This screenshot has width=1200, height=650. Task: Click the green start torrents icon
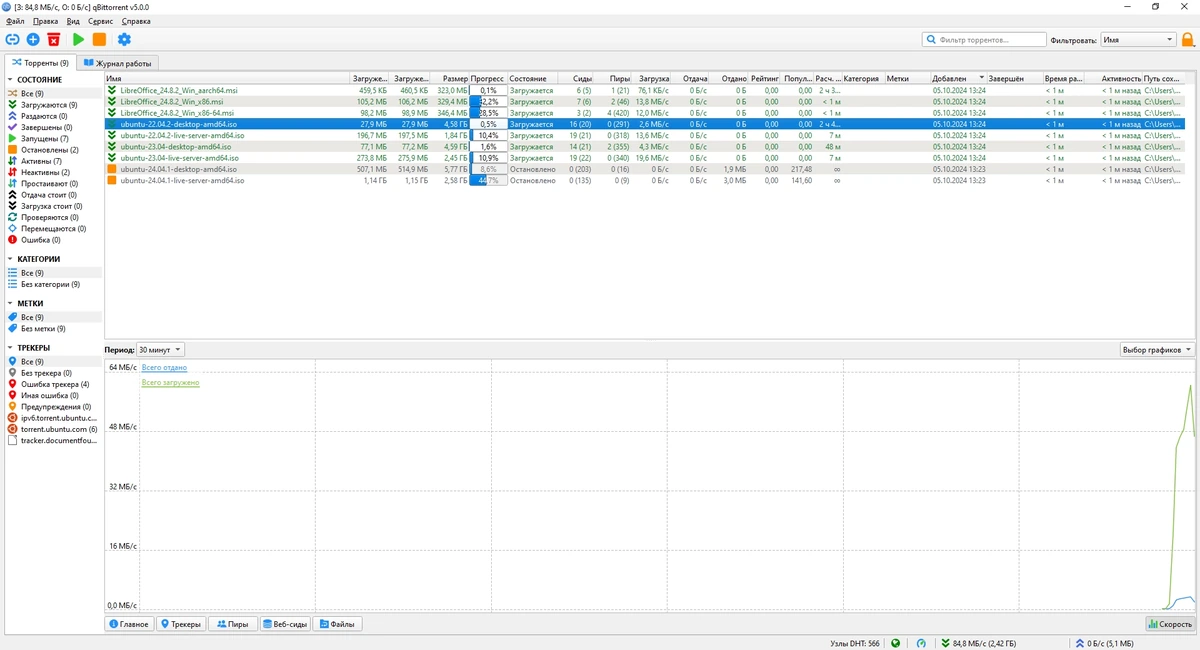click(78, 39)
